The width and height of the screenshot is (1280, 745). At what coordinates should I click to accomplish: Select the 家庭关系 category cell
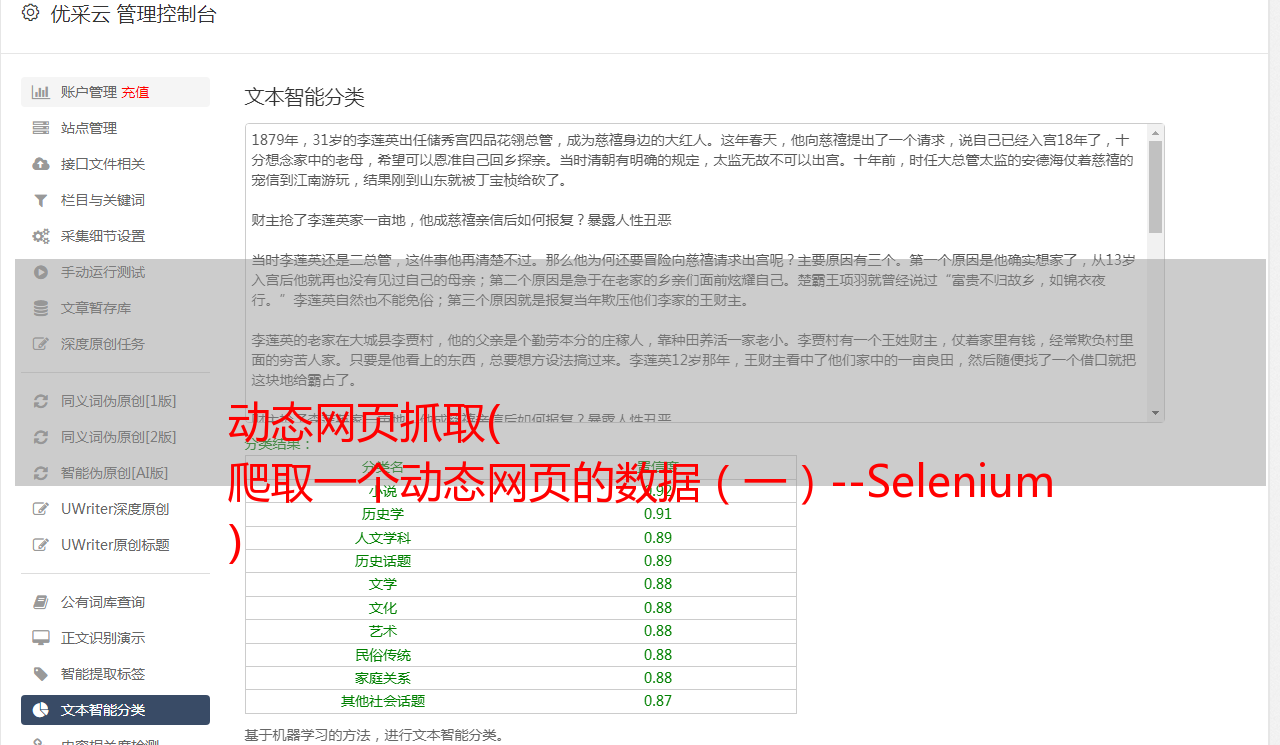383,678
